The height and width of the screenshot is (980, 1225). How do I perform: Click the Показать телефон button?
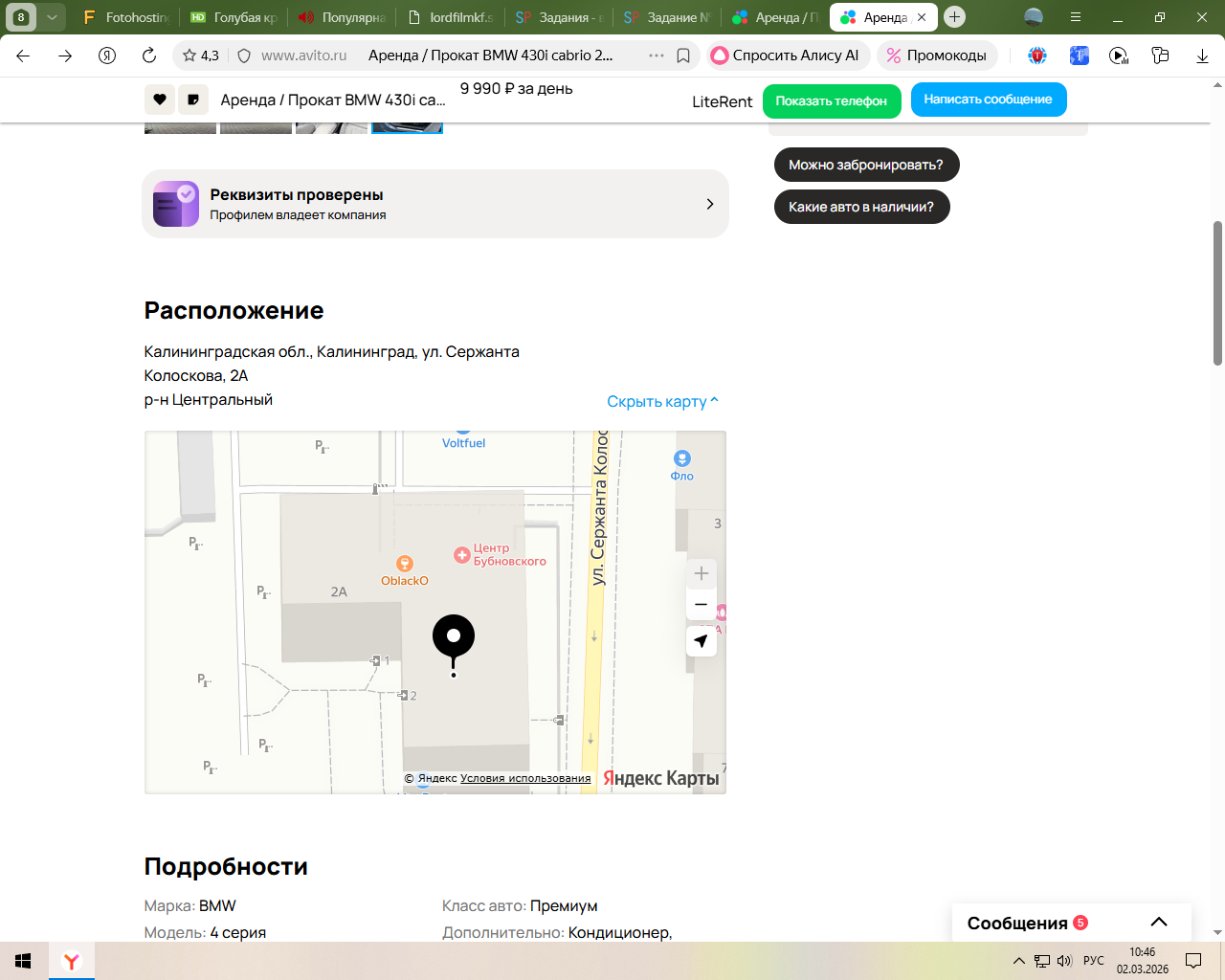(832, 100)
